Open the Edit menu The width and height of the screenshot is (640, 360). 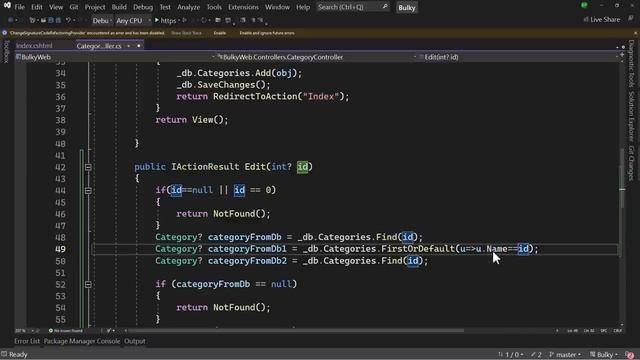point(37,7)
